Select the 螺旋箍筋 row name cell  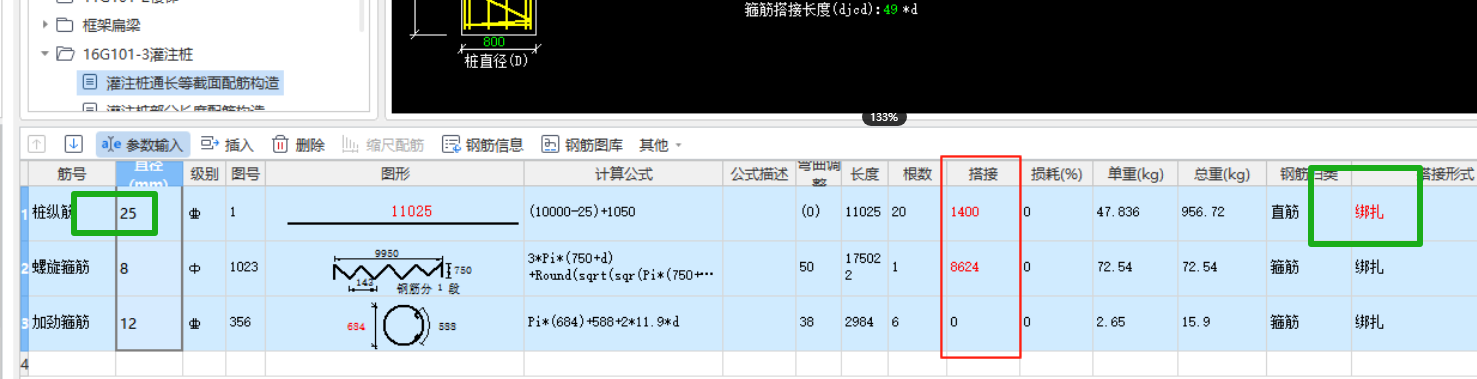(71, 268)
